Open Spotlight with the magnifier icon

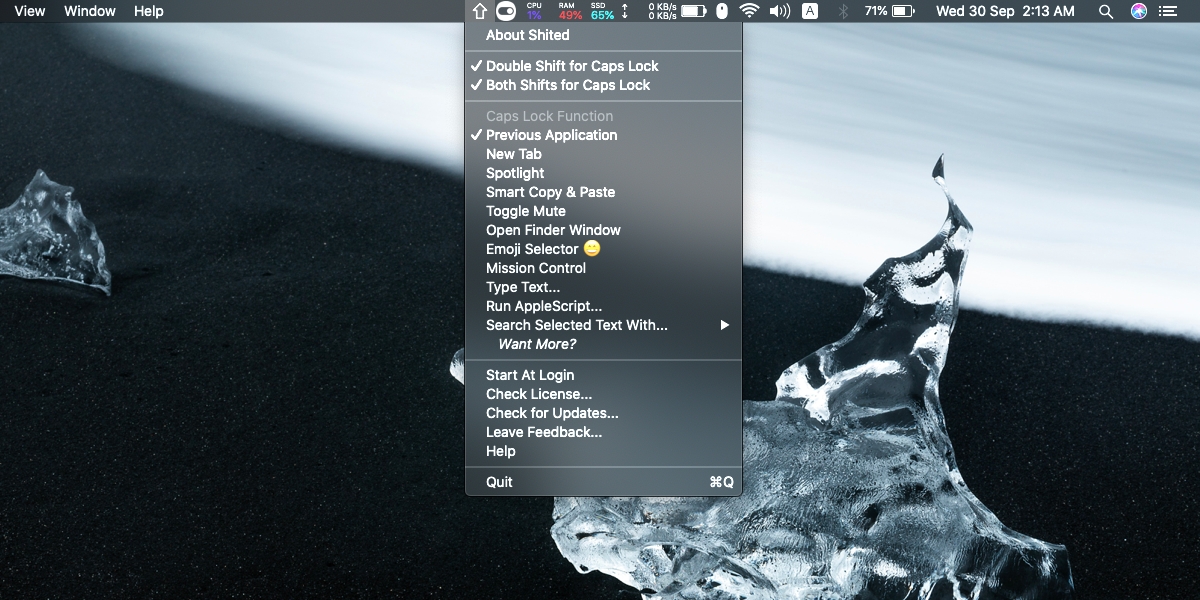point(1106,12)
